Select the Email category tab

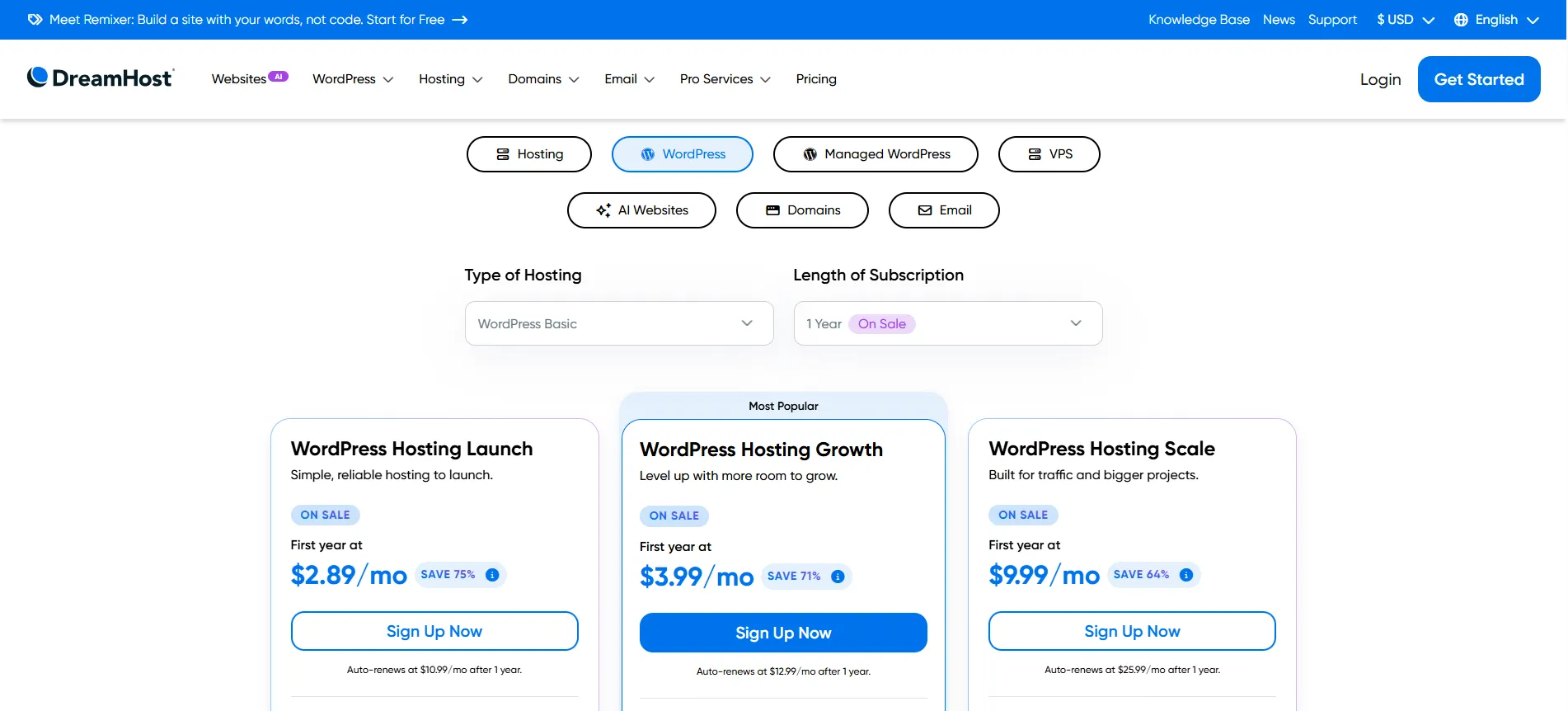tap(944, 210)
